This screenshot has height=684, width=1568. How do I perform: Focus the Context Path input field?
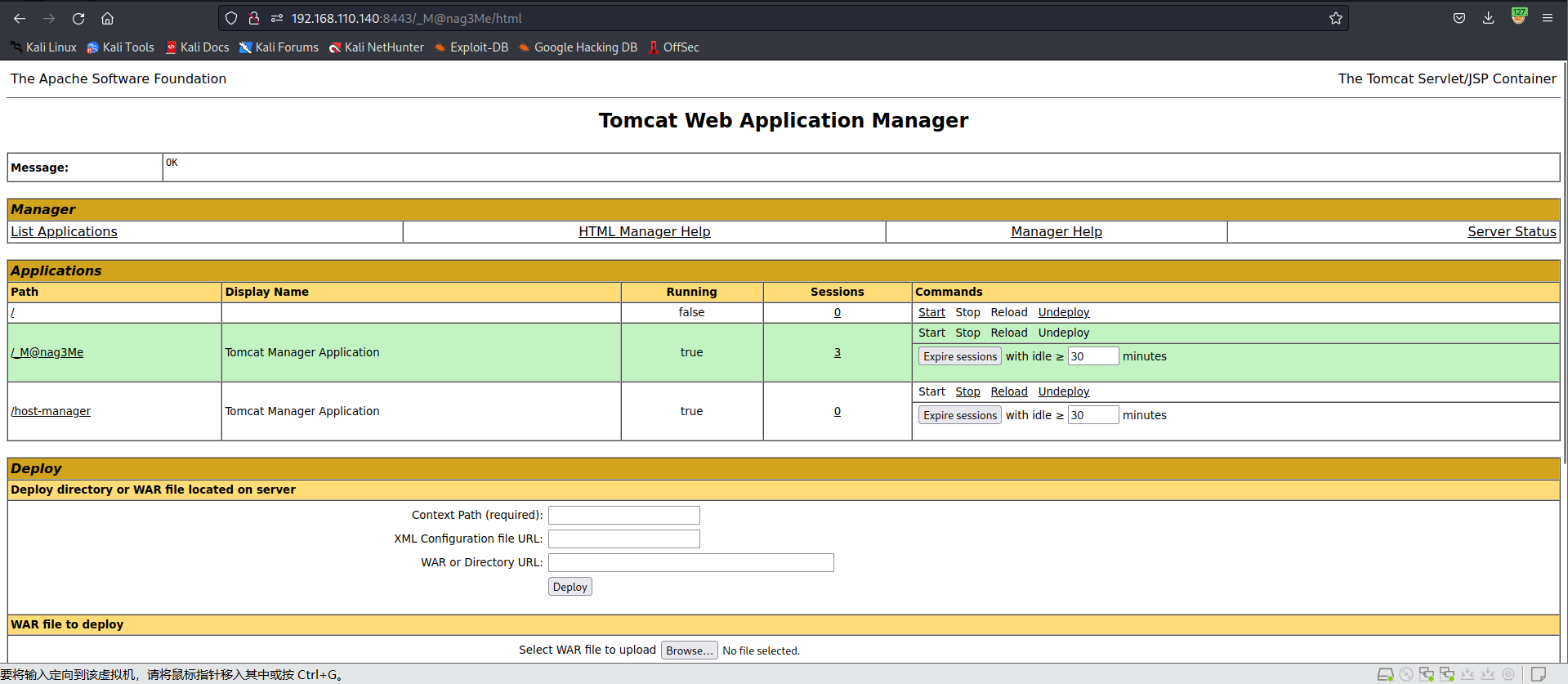[624, 515]
